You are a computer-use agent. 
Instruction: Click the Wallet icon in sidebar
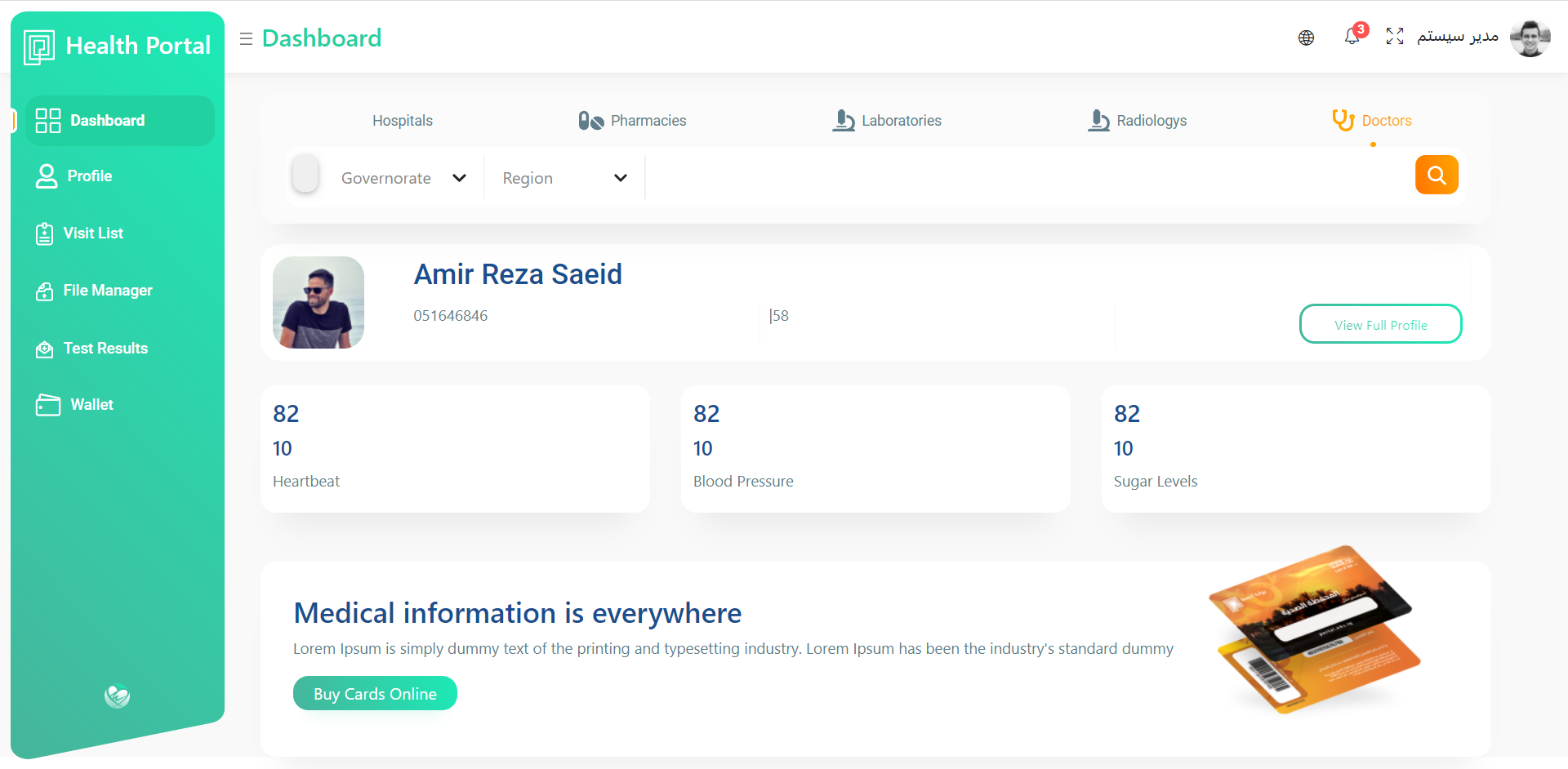(48, 405)
